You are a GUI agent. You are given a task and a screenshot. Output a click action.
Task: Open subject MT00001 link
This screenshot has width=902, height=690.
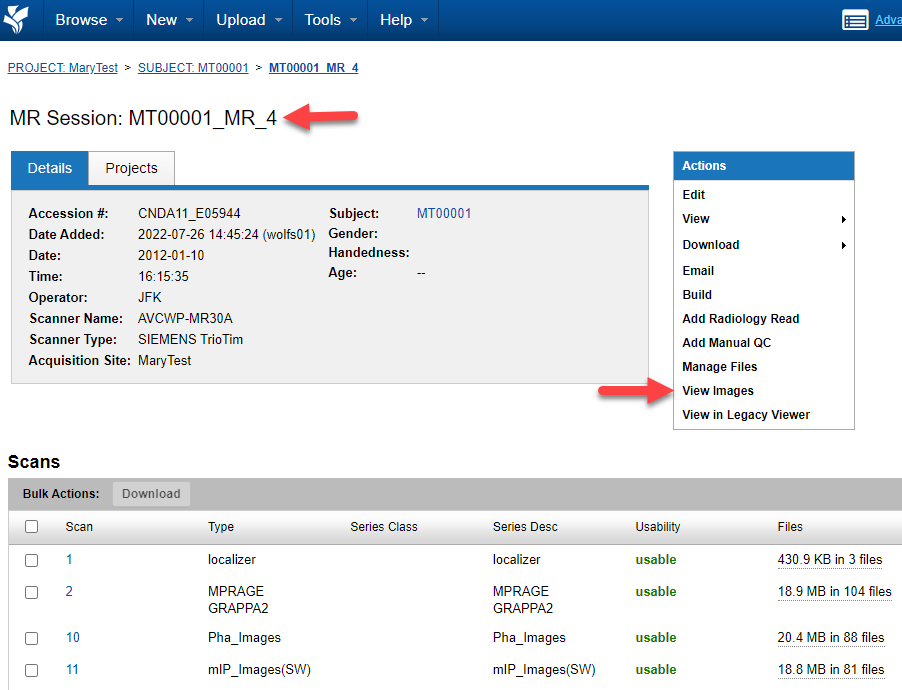(x=443, y=213)
